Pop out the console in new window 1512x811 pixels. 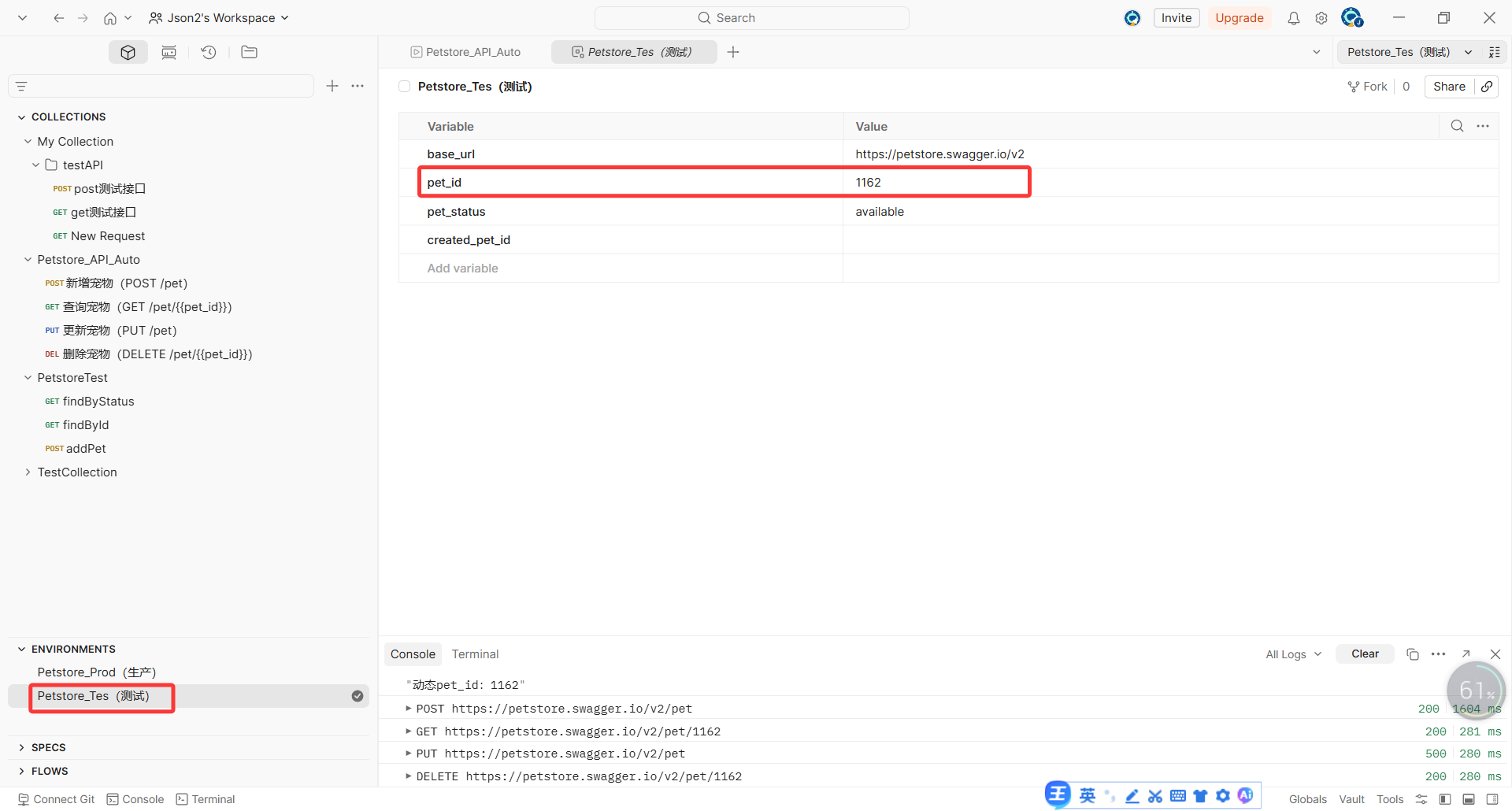point(1466,654)
